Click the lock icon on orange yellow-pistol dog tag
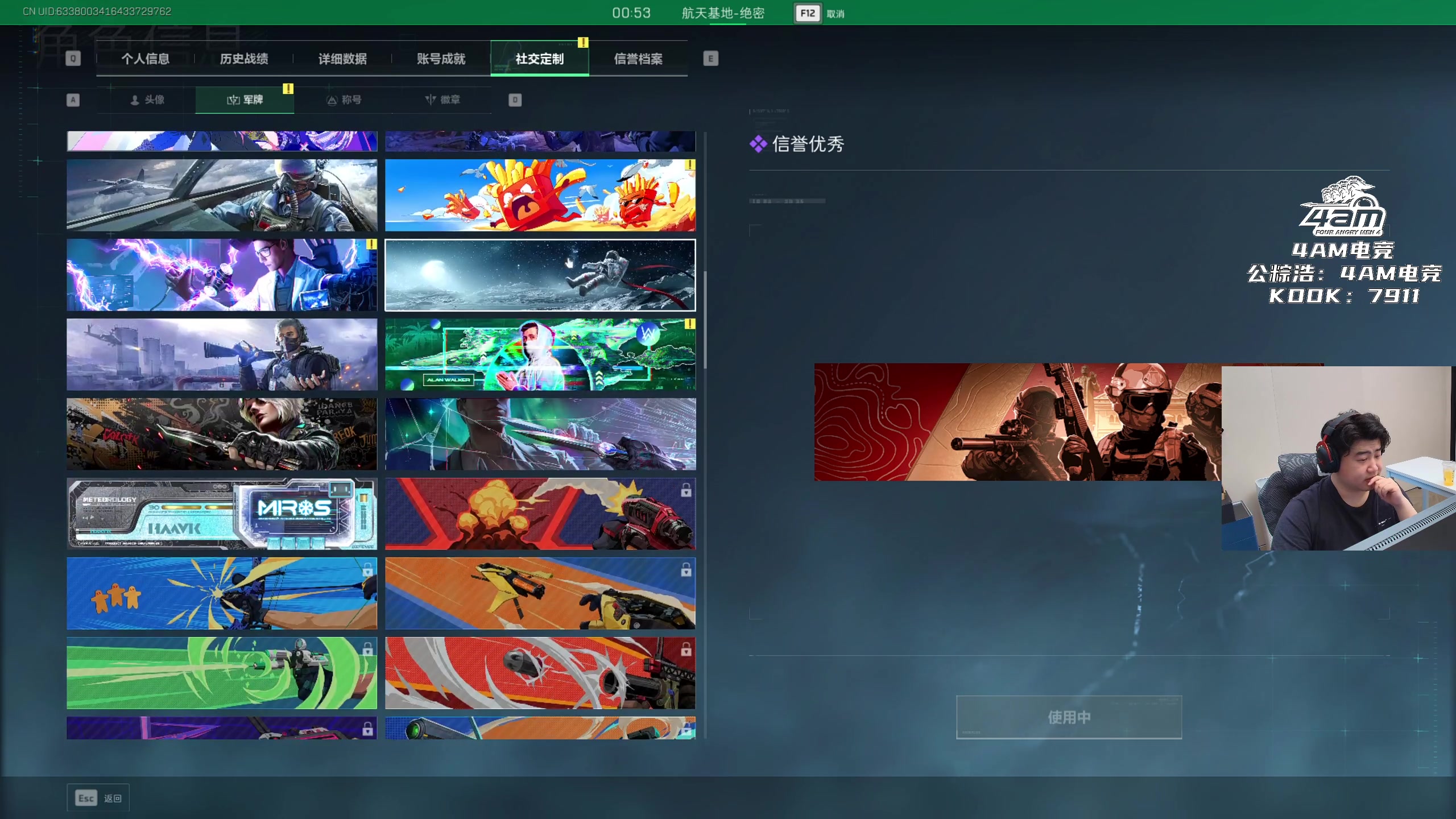The height and width of the screenshot is (819, 1456). (x=686, y=569)
